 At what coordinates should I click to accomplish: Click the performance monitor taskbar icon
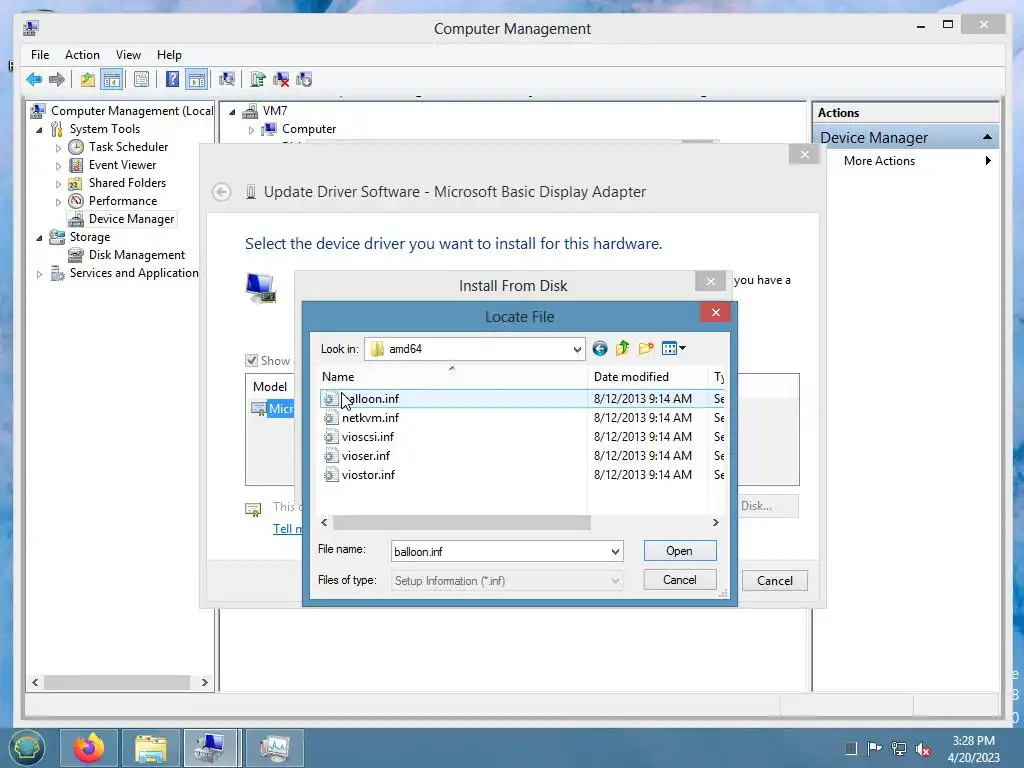(x=274, y=748)
